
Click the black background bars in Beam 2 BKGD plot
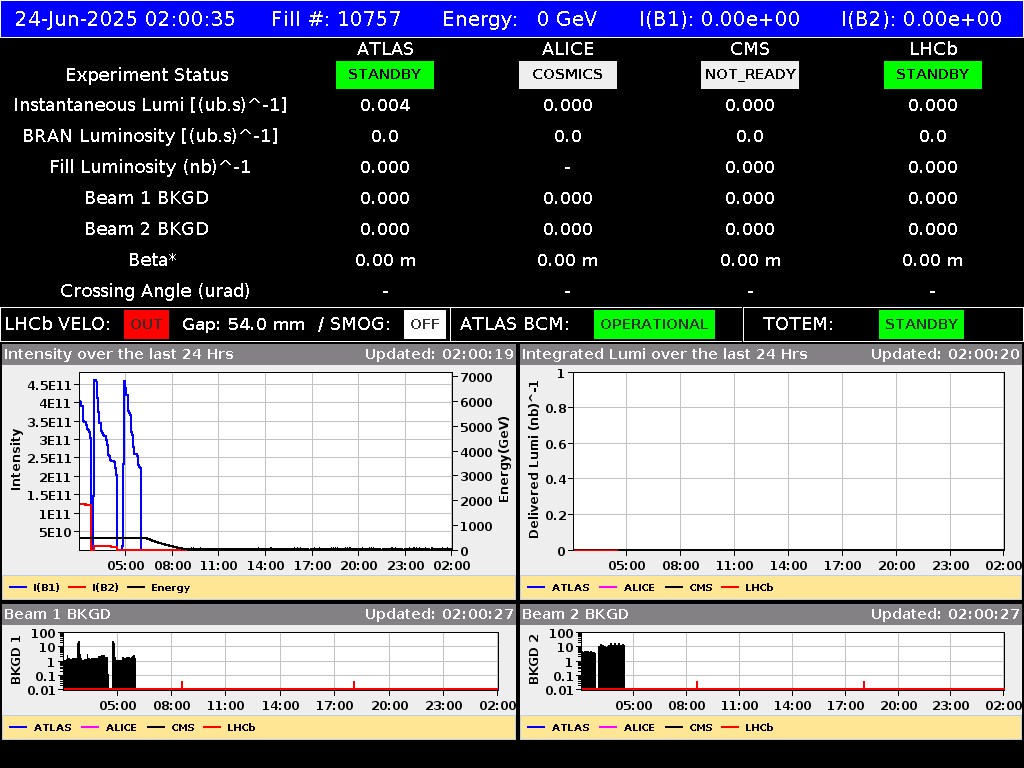[x=603, y=667]
